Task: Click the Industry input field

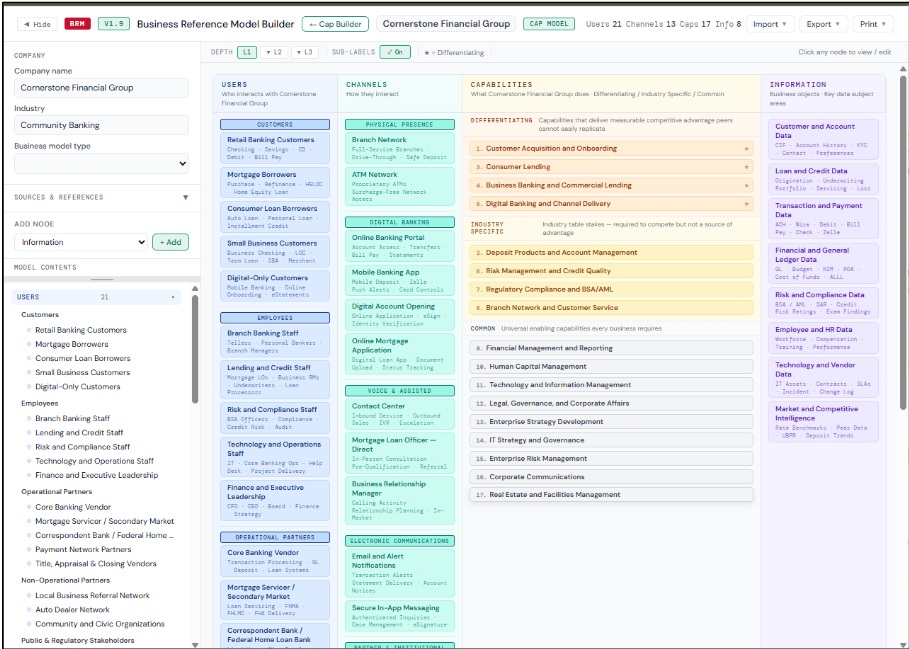Action: [101, 125]
